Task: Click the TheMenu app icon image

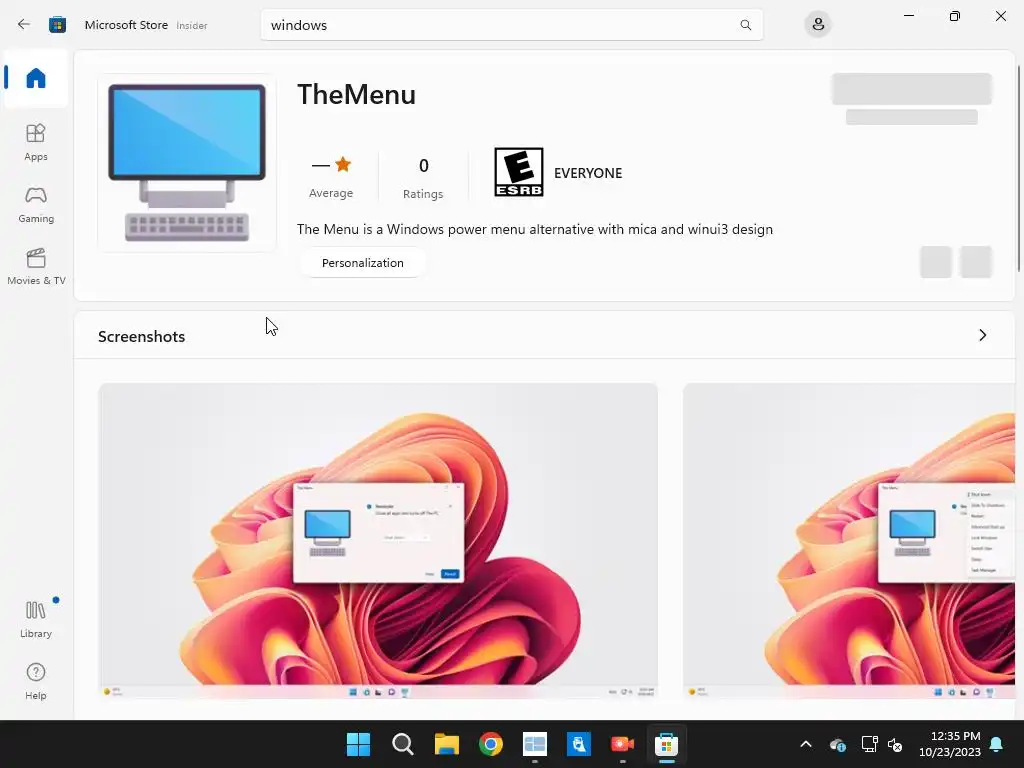Action: [187, 163]
